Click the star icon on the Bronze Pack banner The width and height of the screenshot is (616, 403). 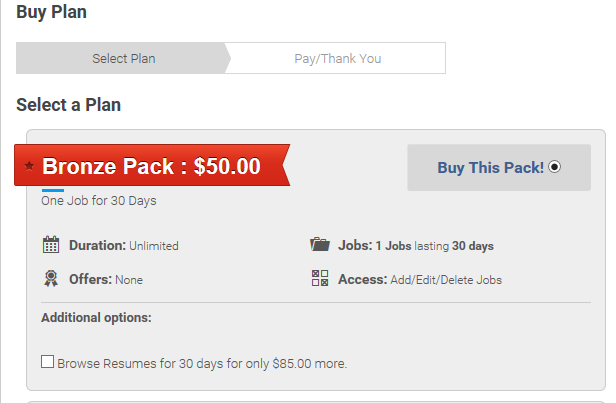[x=29, y=166]
